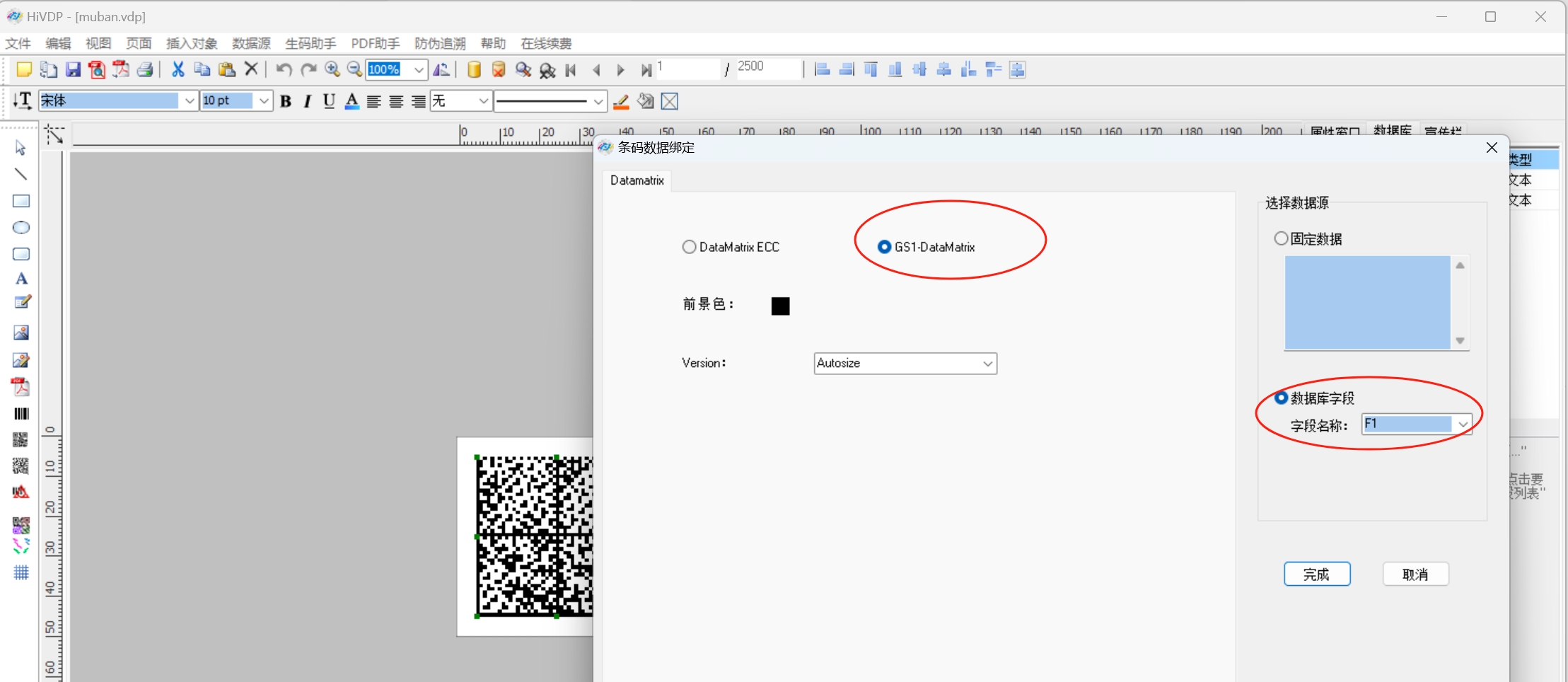Toggle italic text style
The height and width of the screenshot is (682, 1568).
point(307,101)
